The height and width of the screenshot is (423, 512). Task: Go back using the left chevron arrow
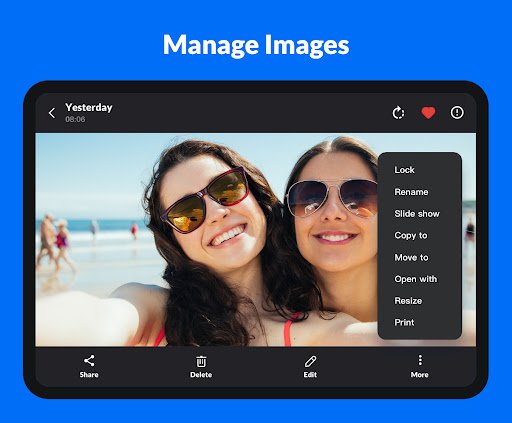(52, 113)
